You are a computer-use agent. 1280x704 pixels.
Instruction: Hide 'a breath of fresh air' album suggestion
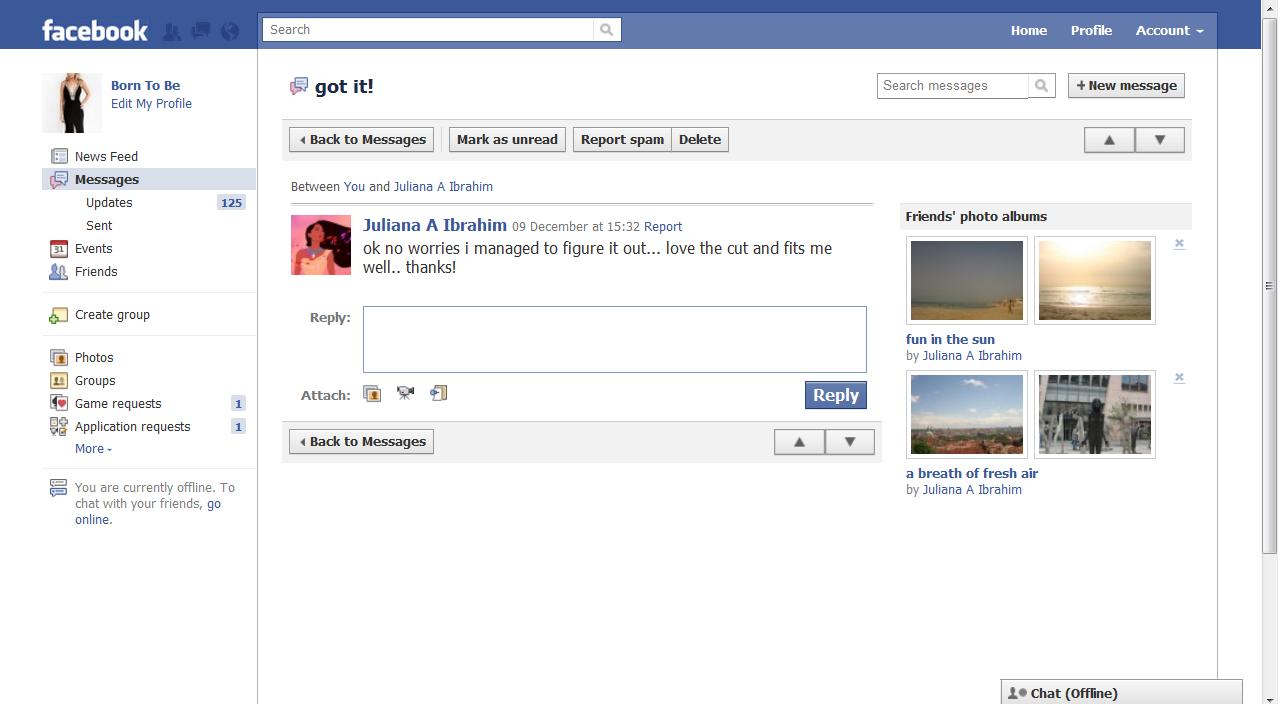point(1179,378)
